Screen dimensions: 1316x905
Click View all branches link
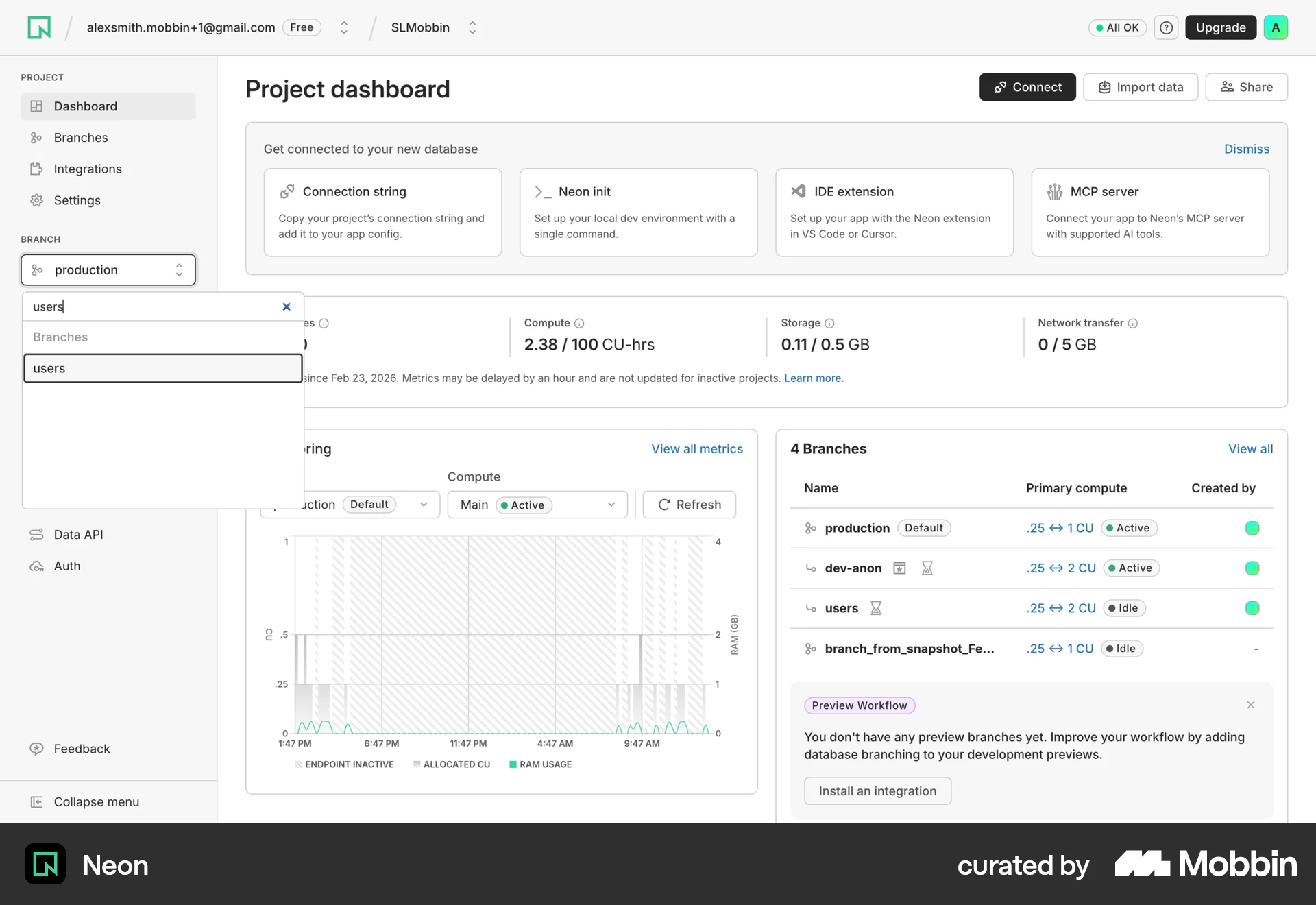pos(1250,449)
